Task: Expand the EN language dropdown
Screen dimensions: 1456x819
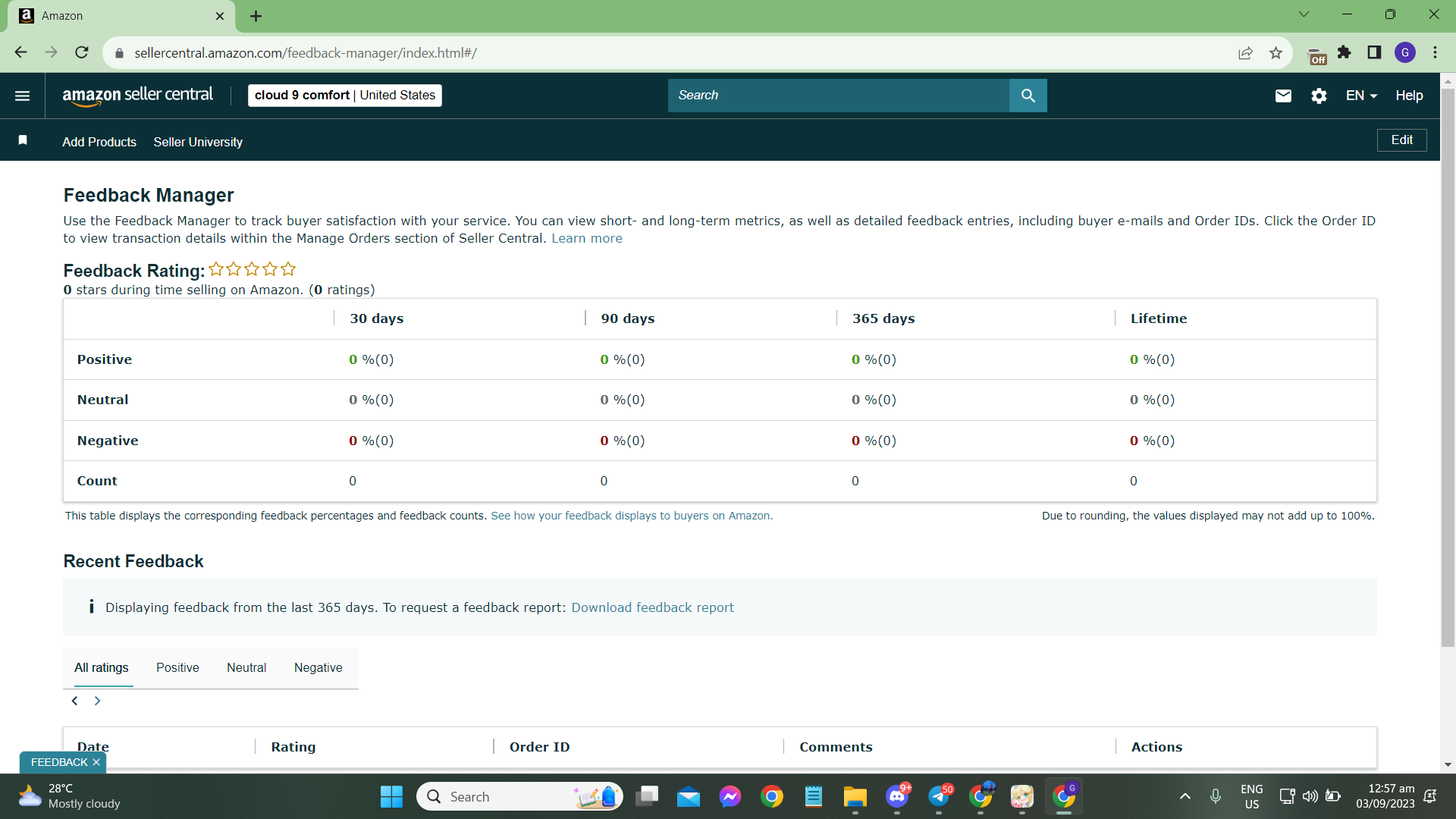Action: tap(1361, 96)
